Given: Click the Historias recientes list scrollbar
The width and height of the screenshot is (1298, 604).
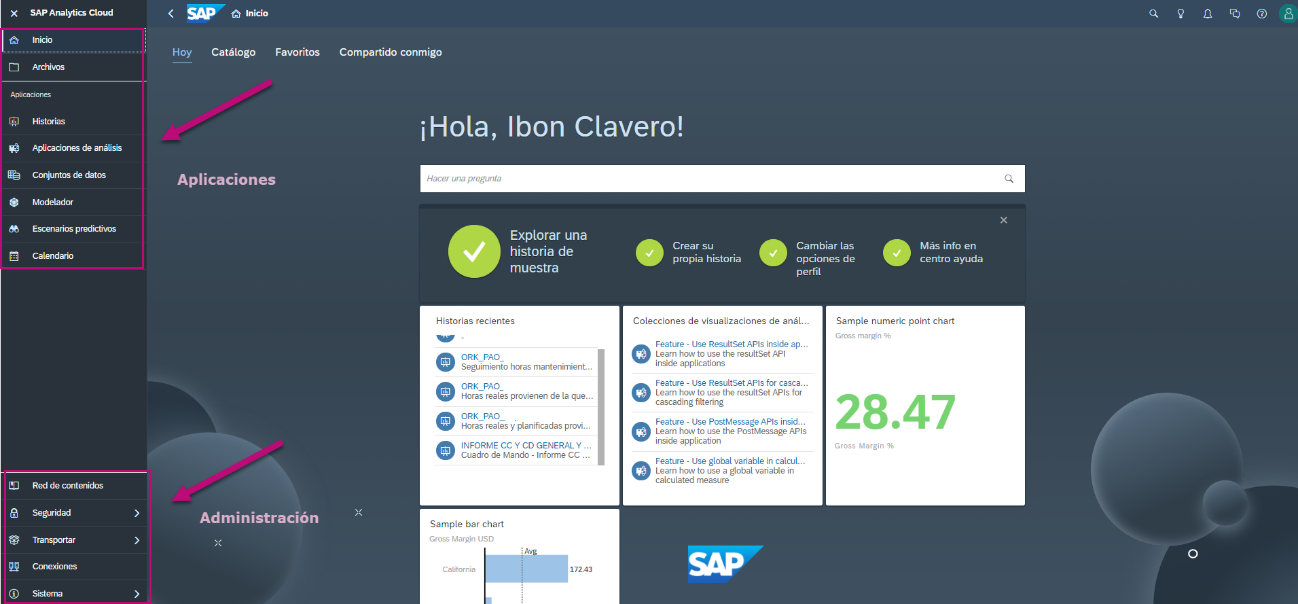Looking at the screenshot, I should click(601, 407).
